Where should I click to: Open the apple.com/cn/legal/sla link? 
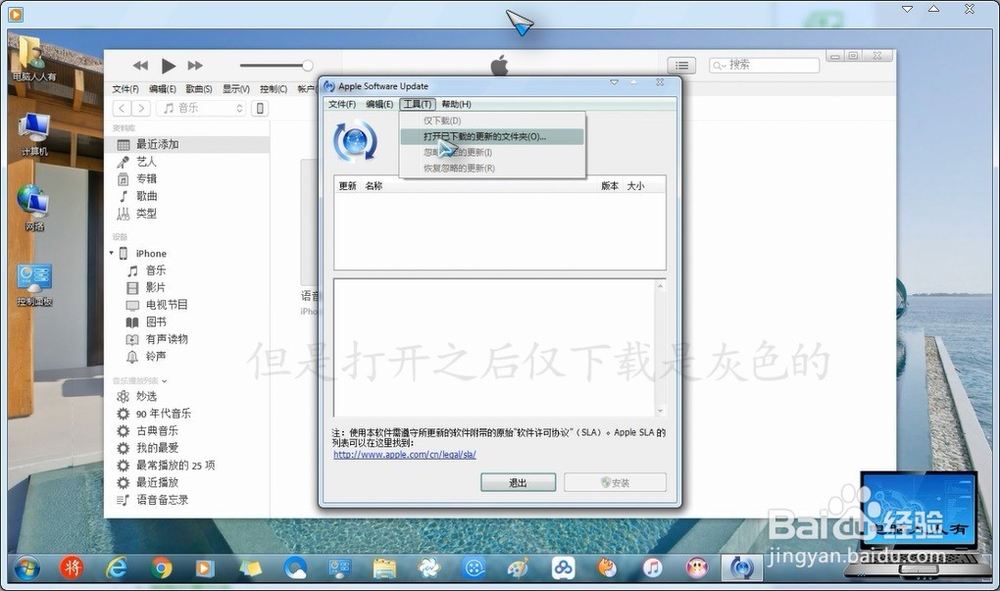point(404,455)
